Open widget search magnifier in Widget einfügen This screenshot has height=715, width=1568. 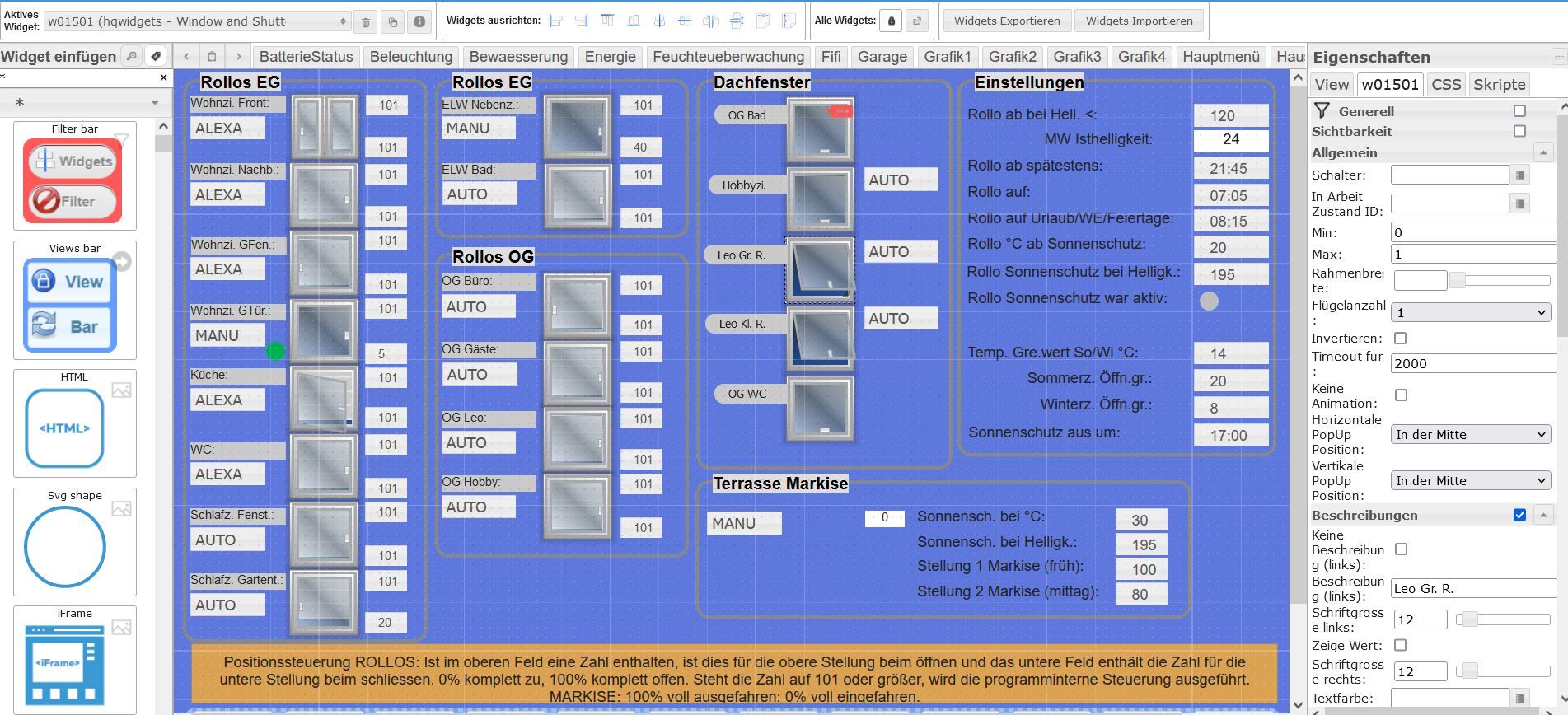pyautogui.click(x=131, y=56)
